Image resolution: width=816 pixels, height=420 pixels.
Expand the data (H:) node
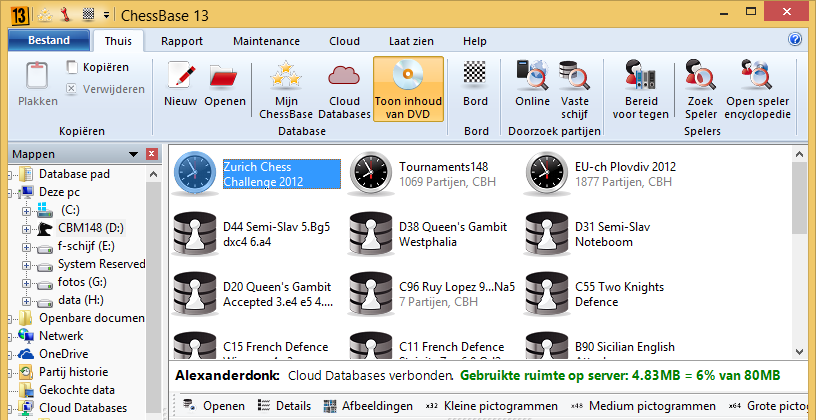pos(27,301)
